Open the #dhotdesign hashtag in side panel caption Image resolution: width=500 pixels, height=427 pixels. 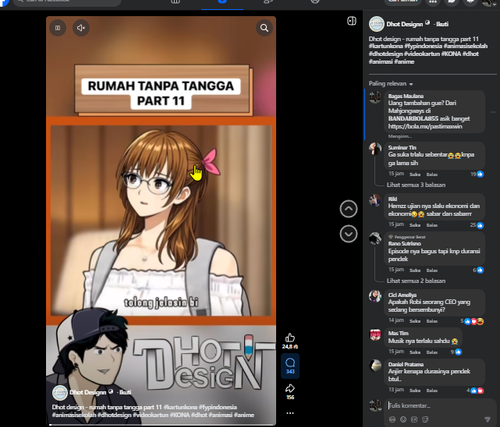click(x=386, y=54)
